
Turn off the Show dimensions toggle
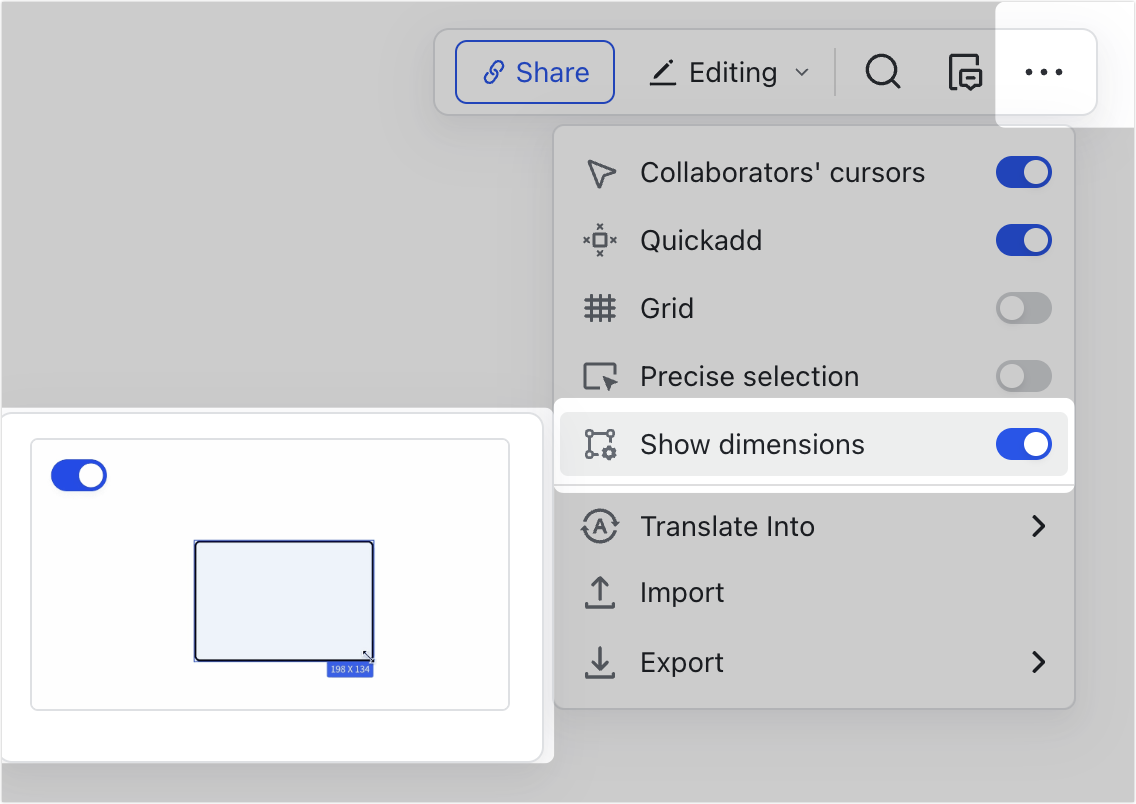[1023, 444]
